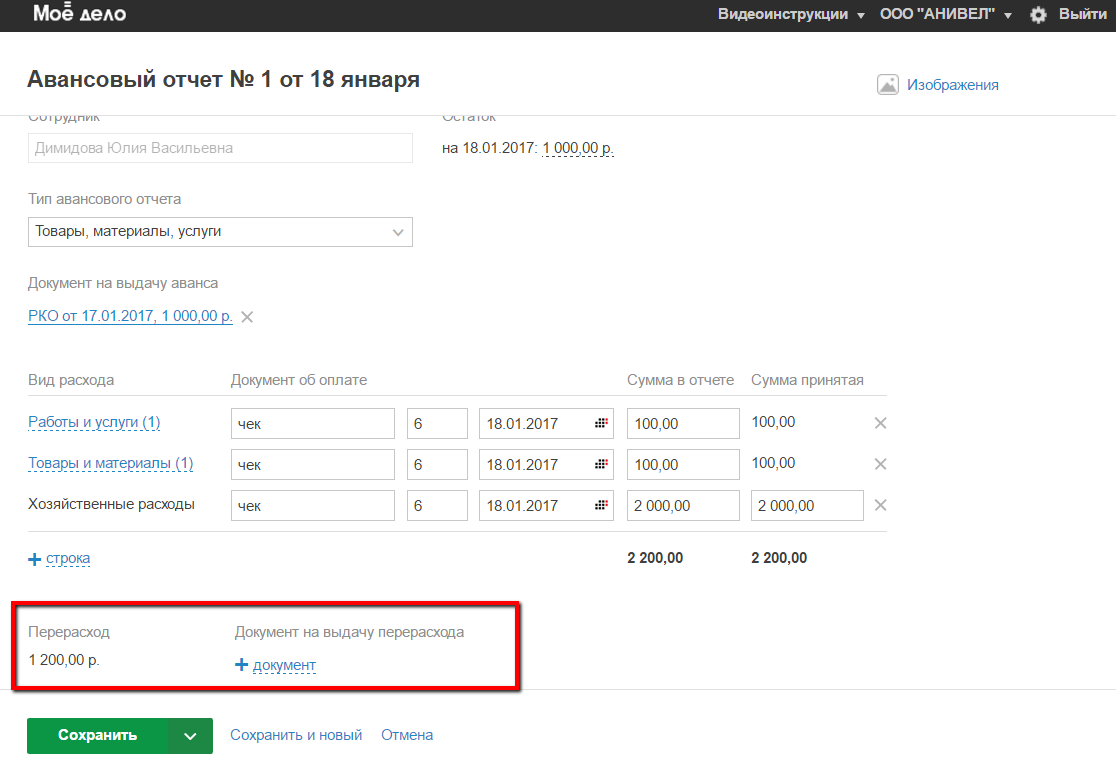The height and width of the screenshot is (769, 1116).
Task: Click accepted sum 100,00 in Товары и материалы row
Action: 773,464
